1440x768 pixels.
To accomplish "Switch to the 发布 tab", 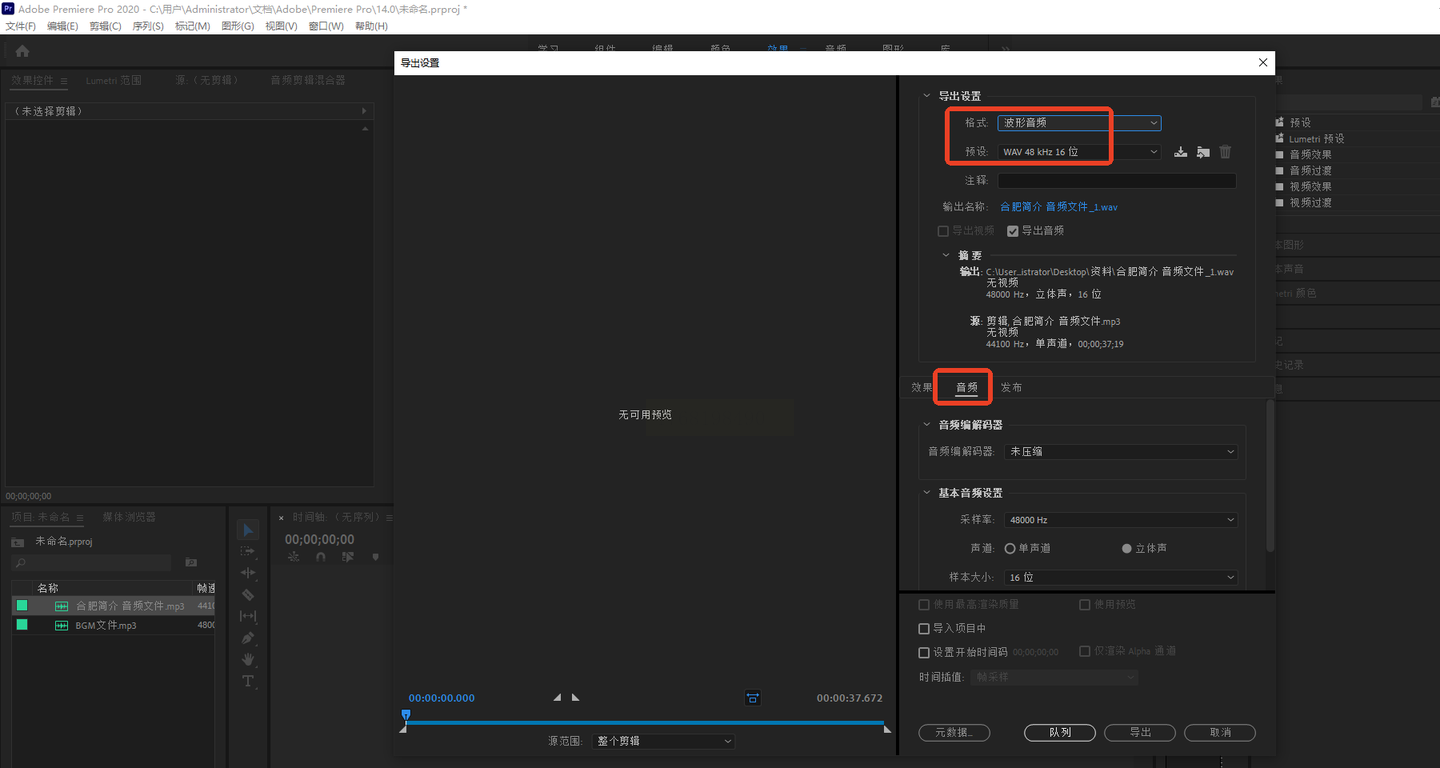I will tap(1011, 387).
